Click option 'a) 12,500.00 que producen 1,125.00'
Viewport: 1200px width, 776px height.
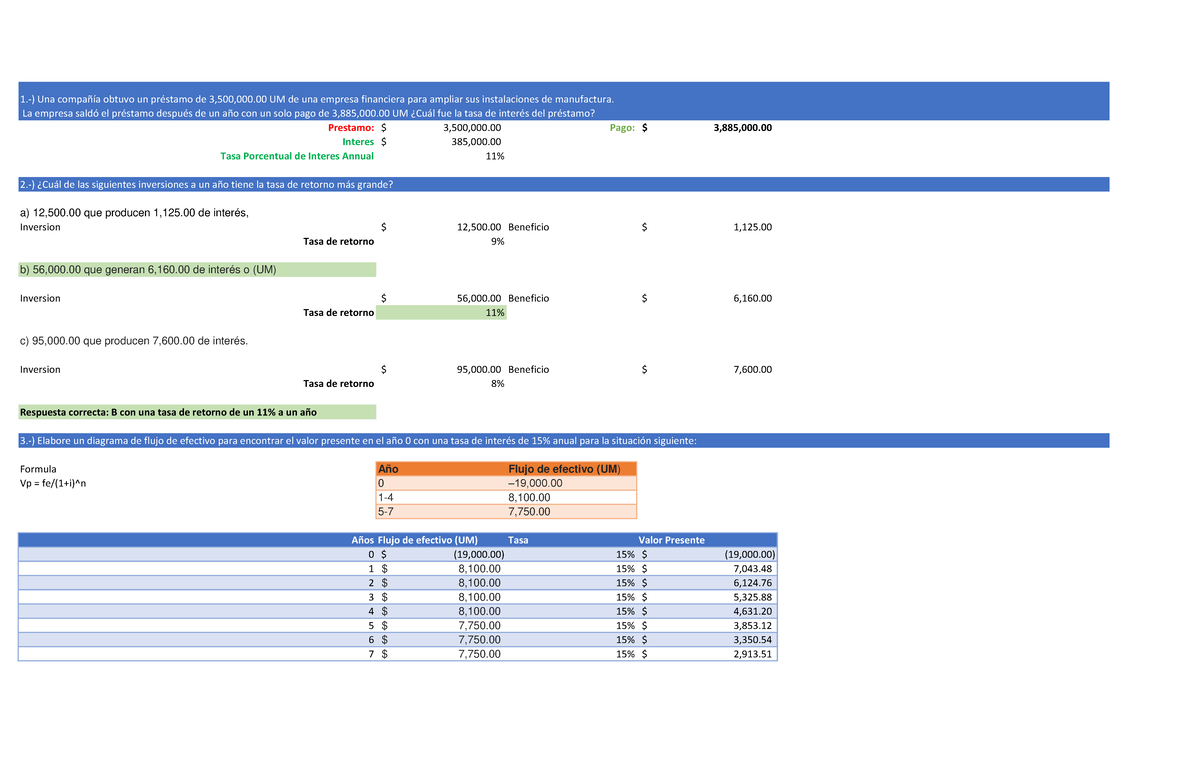[x=134, y=213]
